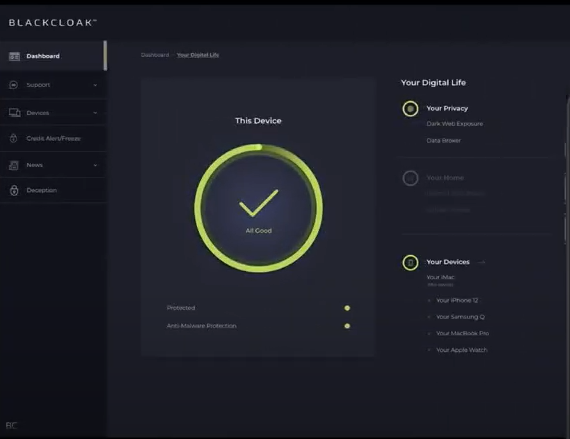Viewport: 570px width, 439px height.
Task: Select Your MacBook Pro device
Action: coord(462,333)
